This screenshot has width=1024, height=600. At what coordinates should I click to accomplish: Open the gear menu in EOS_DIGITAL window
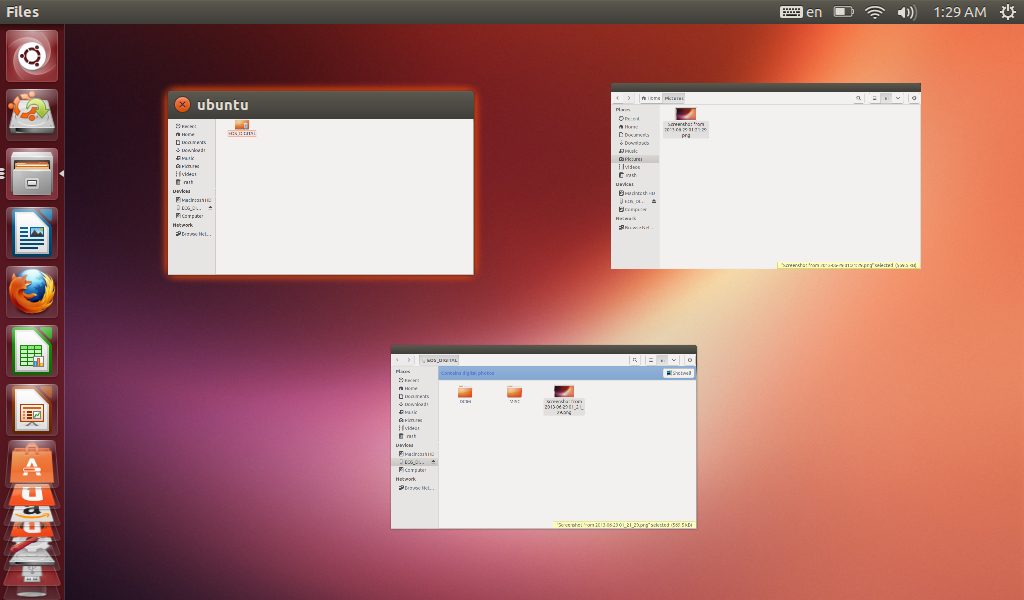pyautogui.click(x=690, y=359)
